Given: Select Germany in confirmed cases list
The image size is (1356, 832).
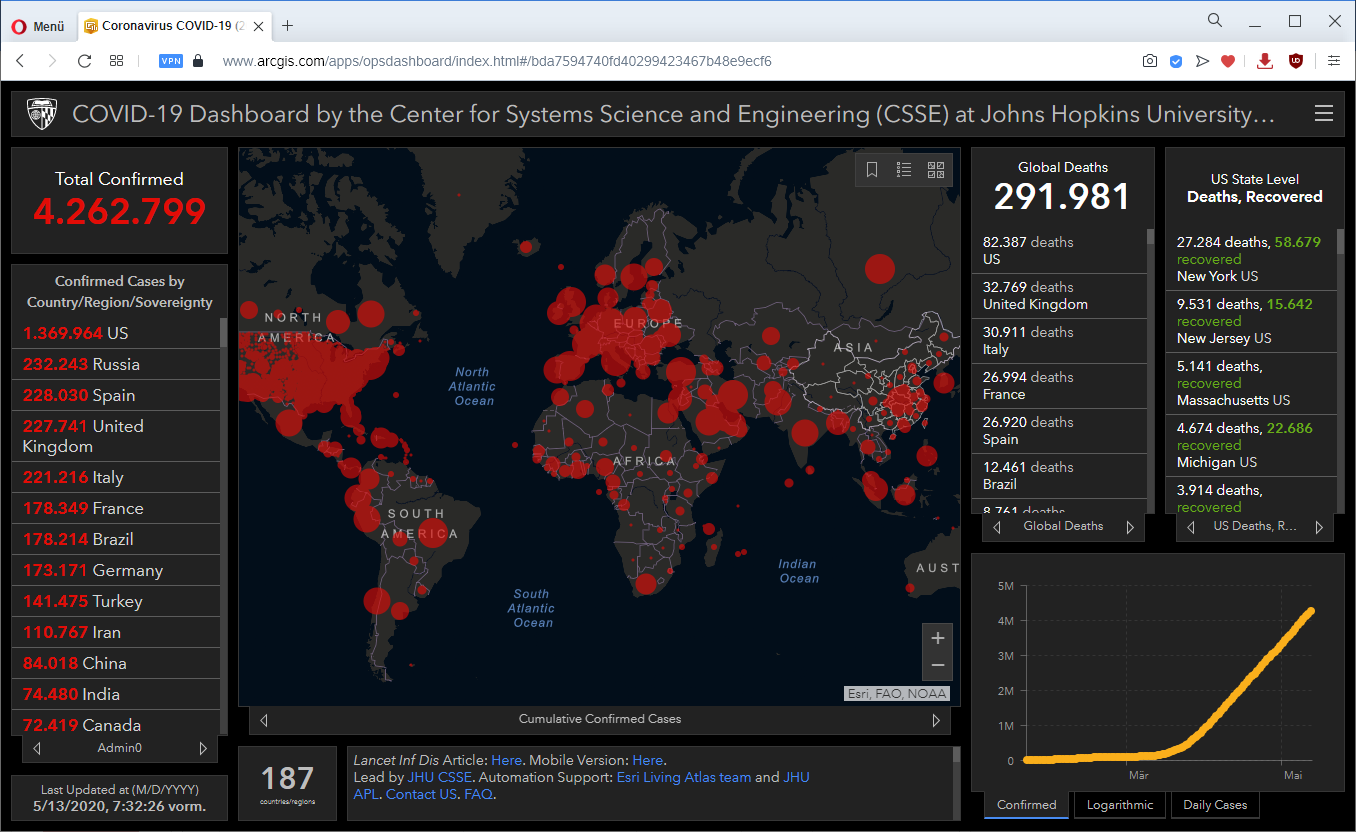Looking at the screenshot, I should pos(115,570).
